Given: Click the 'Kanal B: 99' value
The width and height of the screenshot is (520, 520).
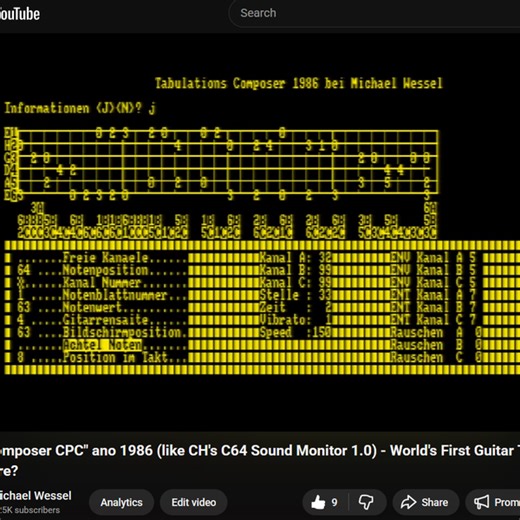Looking at the screenshot, I should pyautogui.click(x=295, y=270).
